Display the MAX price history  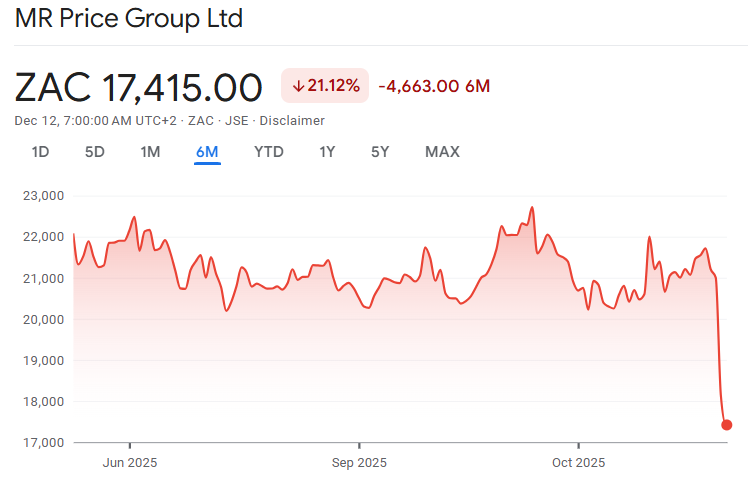point(442,152)
